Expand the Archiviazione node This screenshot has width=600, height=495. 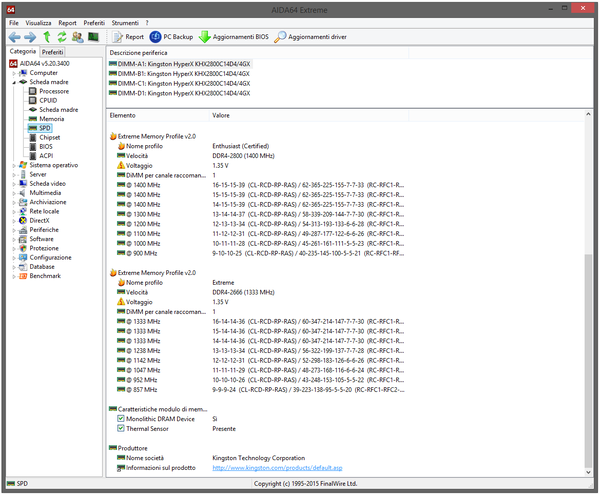14,202
